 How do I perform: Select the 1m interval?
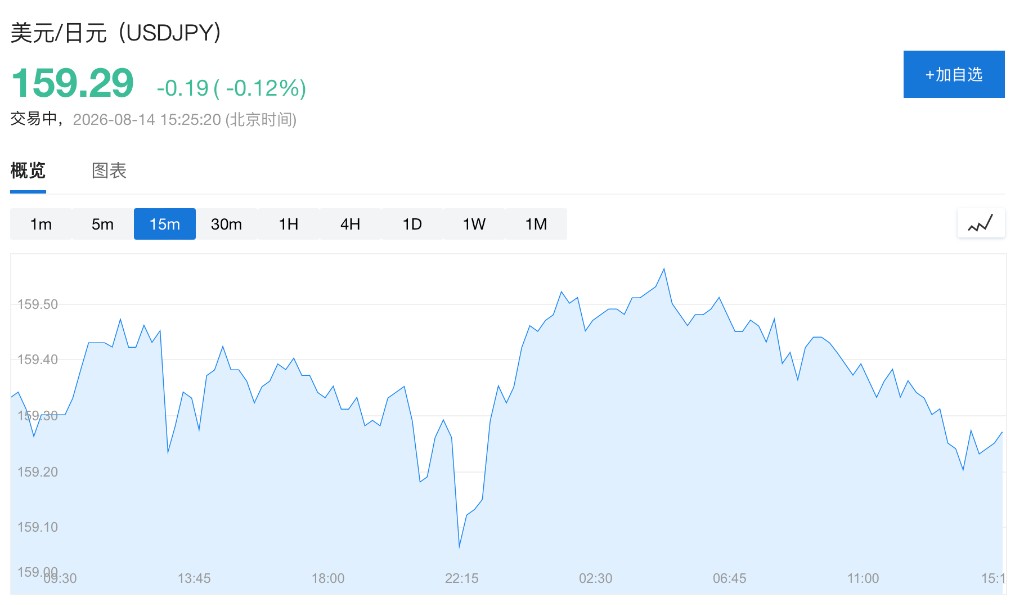pos(40,224)
